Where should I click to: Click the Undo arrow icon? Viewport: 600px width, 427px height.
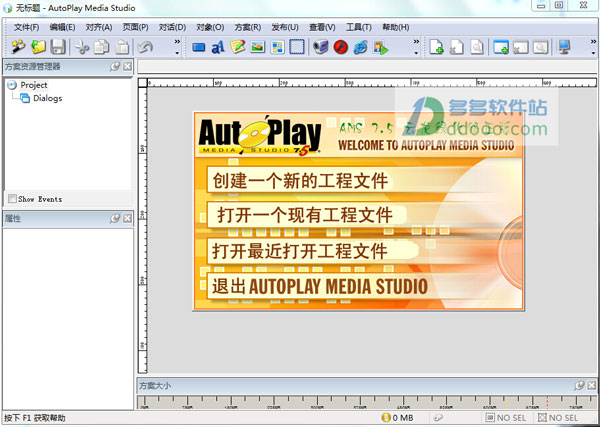coord(145,47)
